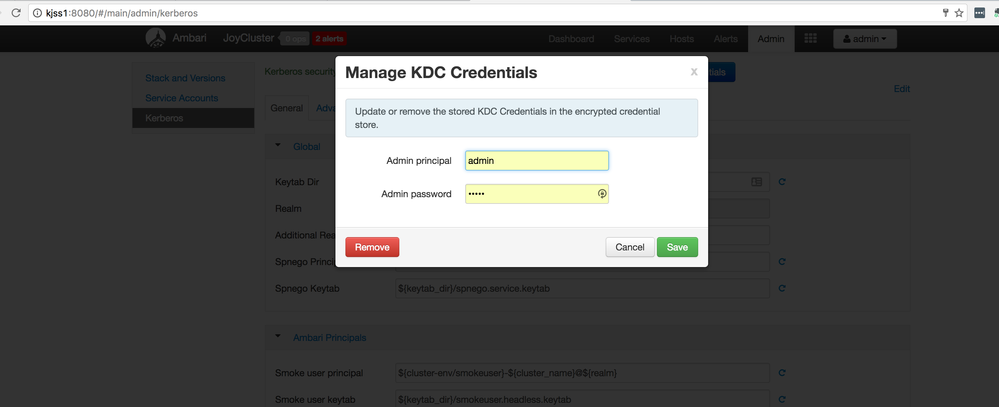
Task: Click undo icon next to Spnego Keytab
Action: pos(782,289)
